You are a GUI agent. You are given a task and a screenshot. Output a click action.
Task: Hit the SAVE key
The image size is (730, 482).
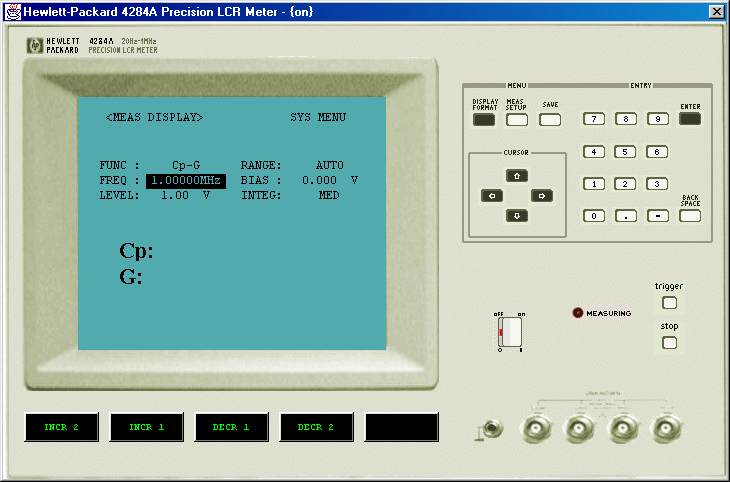point(550,120)
